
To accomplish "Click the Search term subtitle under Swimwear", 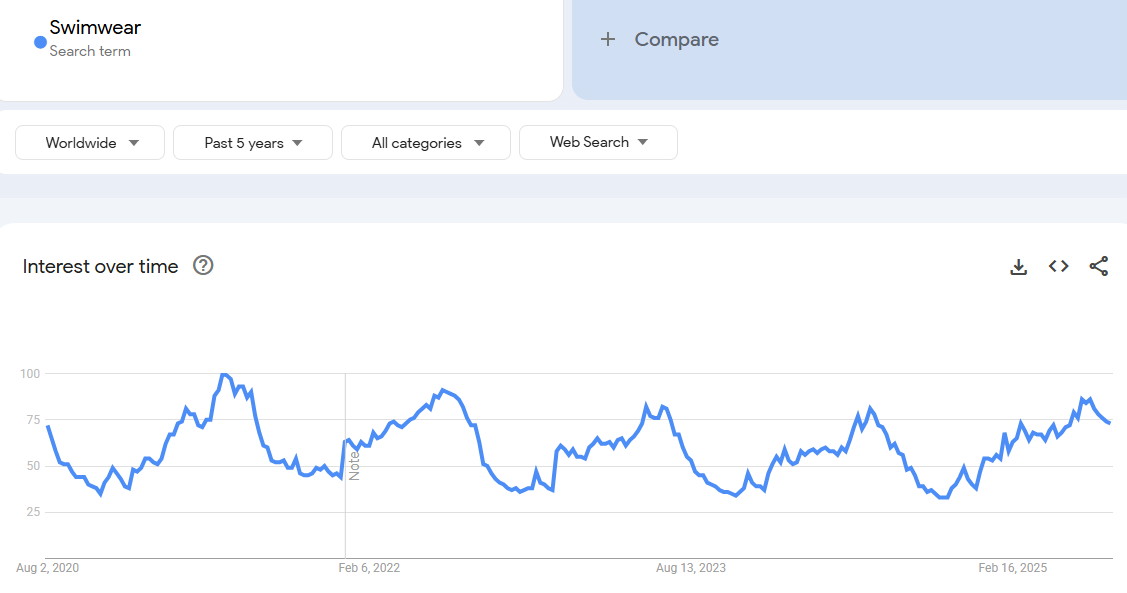I will [x=90, y=51].
